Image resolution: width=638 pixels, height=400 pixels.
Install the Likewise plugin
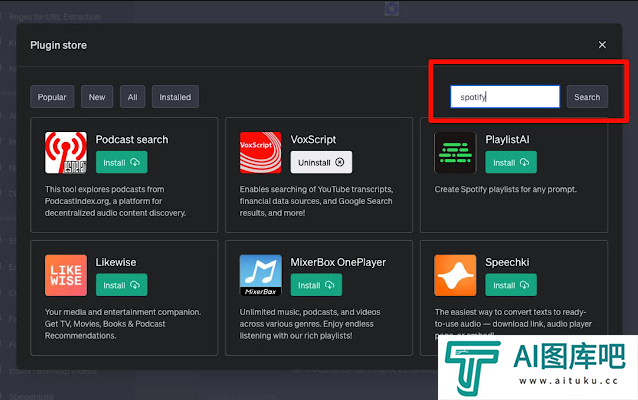[122, 285]
